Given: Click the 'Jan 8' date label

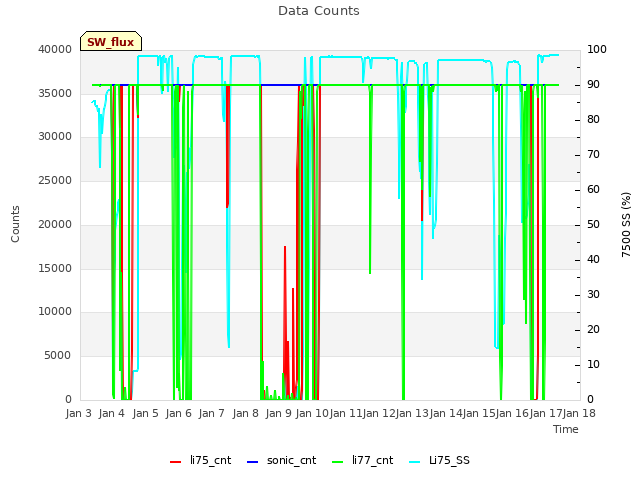Looking at the screenshot, I should coord(246,413).
